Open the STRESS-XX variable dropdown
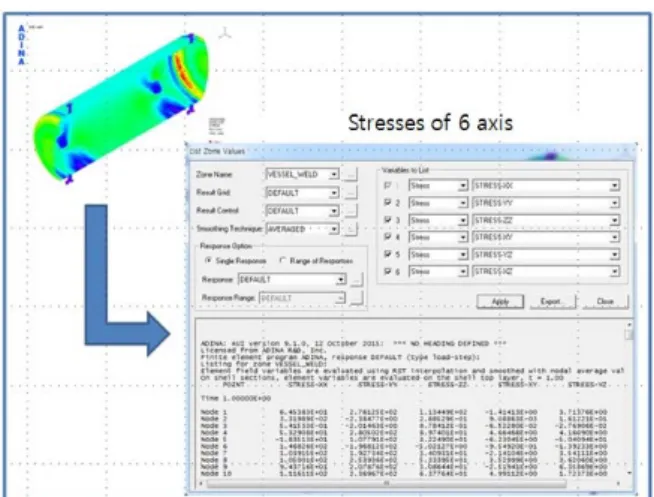Viewport: 654px width, 497px height. click(x=546, y=186)
